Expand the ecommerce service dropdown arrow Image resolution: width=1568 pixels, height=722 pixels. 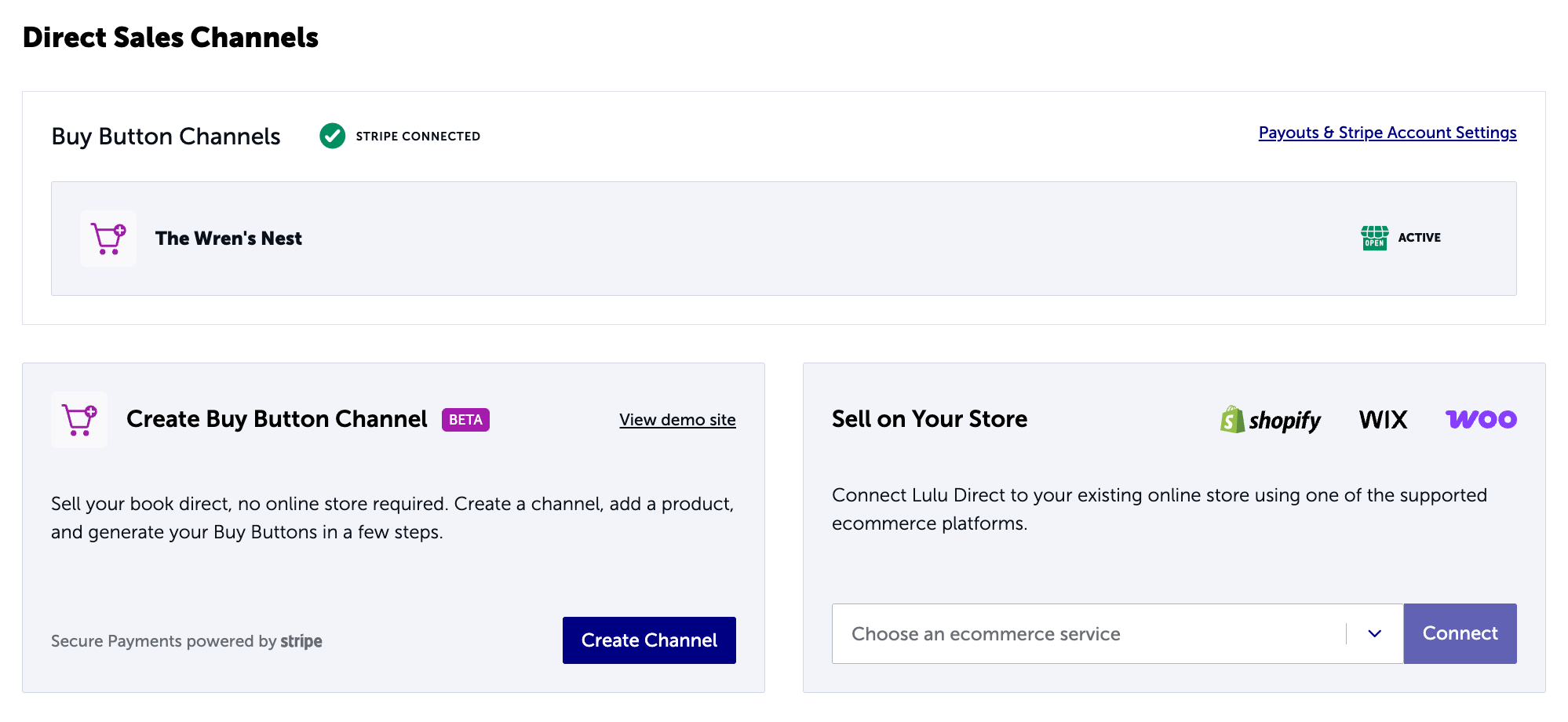1374,633
